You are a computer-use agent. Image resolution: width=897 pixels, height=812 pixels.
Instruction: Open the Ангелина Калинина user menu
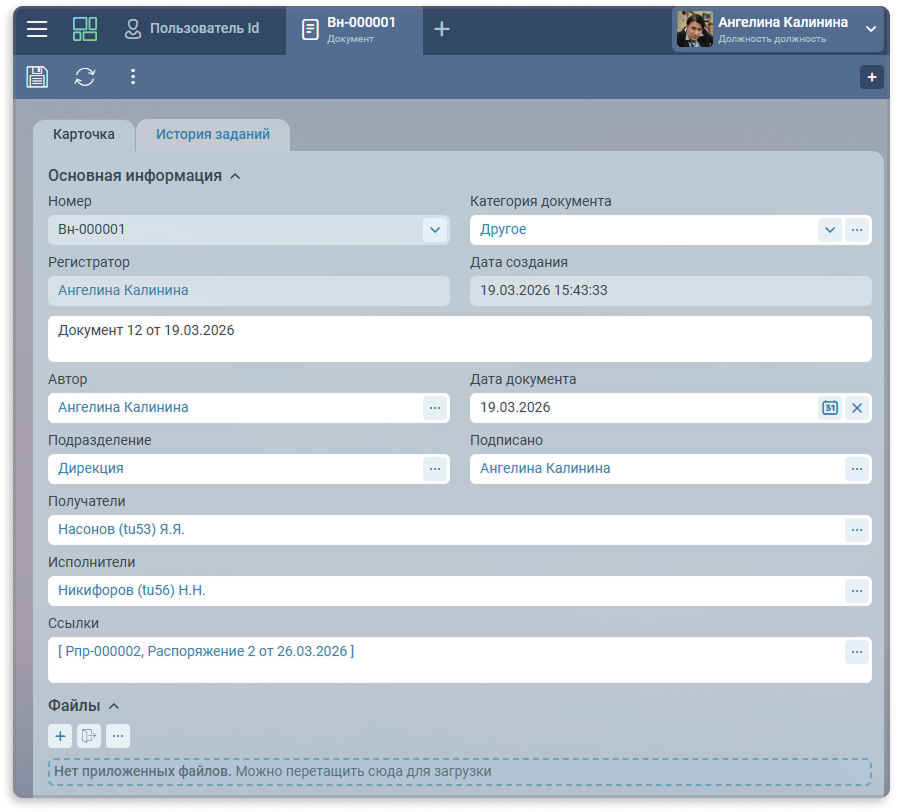[869, 29]
